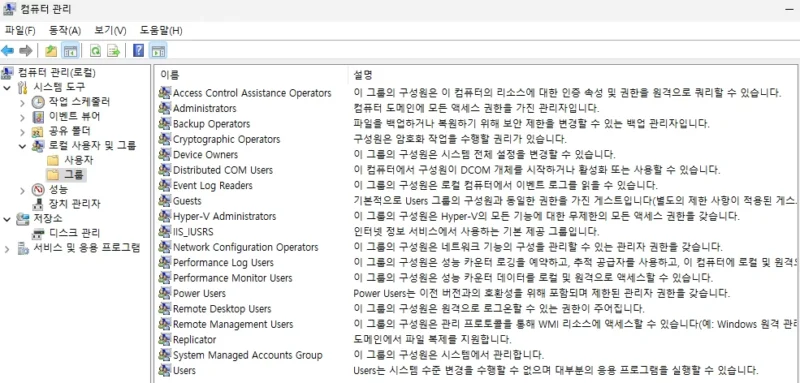Image resolution: width=800 pixels, height=383 pixels.
Task: Click the Administrators group icon
Action: click(164, 108)
